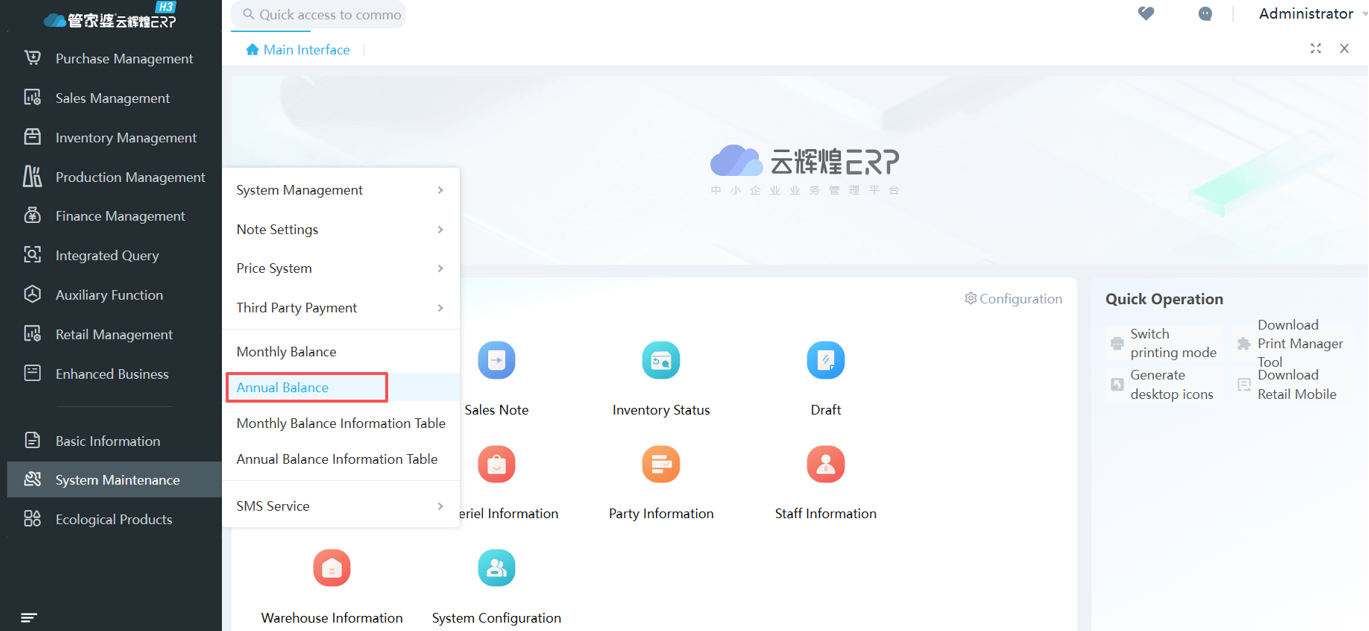Expand the System Management submenu
The height and width of the screenshot is (631, 1369).
340,190
